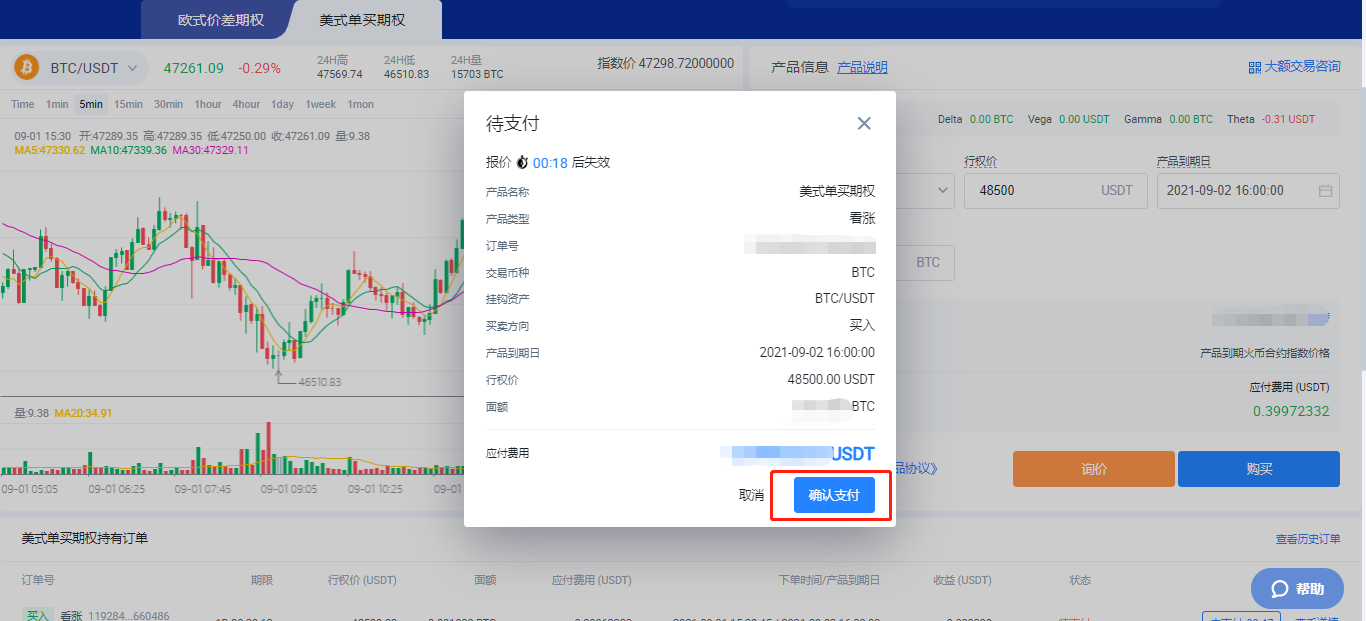Click the MA5:47330.62 indicator label
Screen dimensions: 1366x621
49,150
